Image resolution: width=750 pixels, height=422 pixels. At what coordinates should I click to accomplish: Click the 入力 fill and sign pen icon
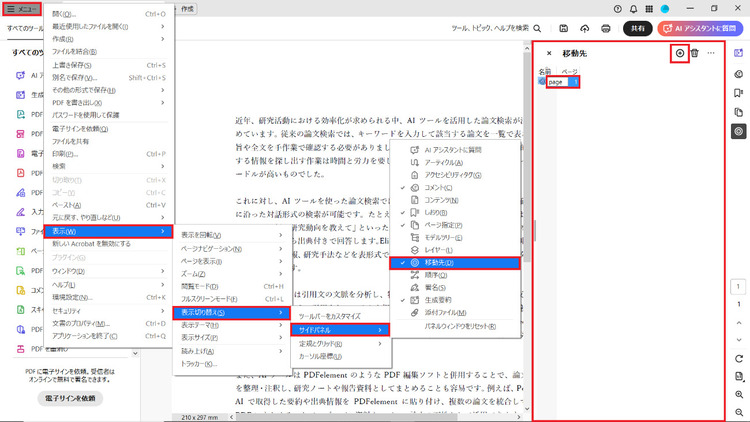point(21,211)
